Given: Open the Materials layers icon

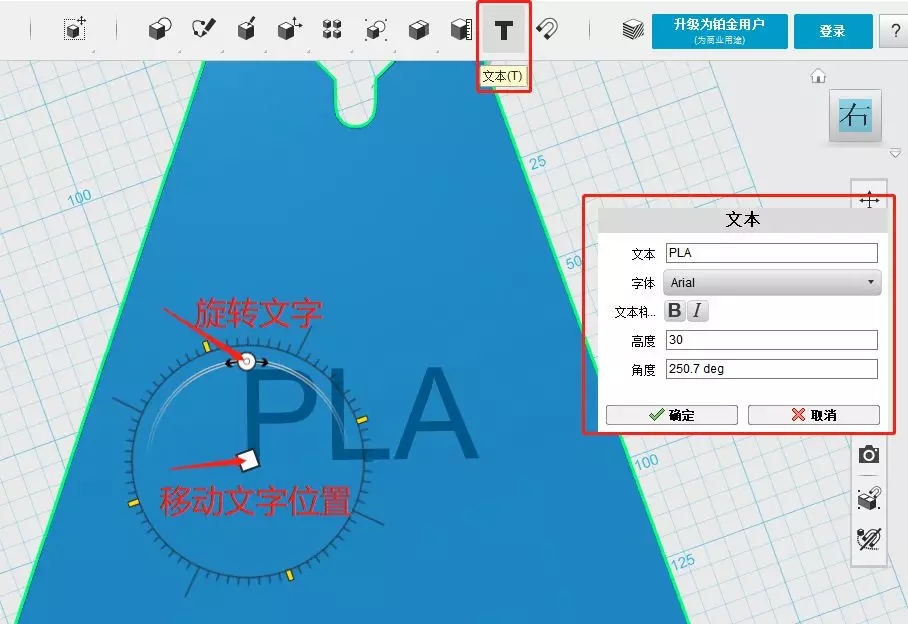Looking at the screenshot, I should [x=632, y=31].
